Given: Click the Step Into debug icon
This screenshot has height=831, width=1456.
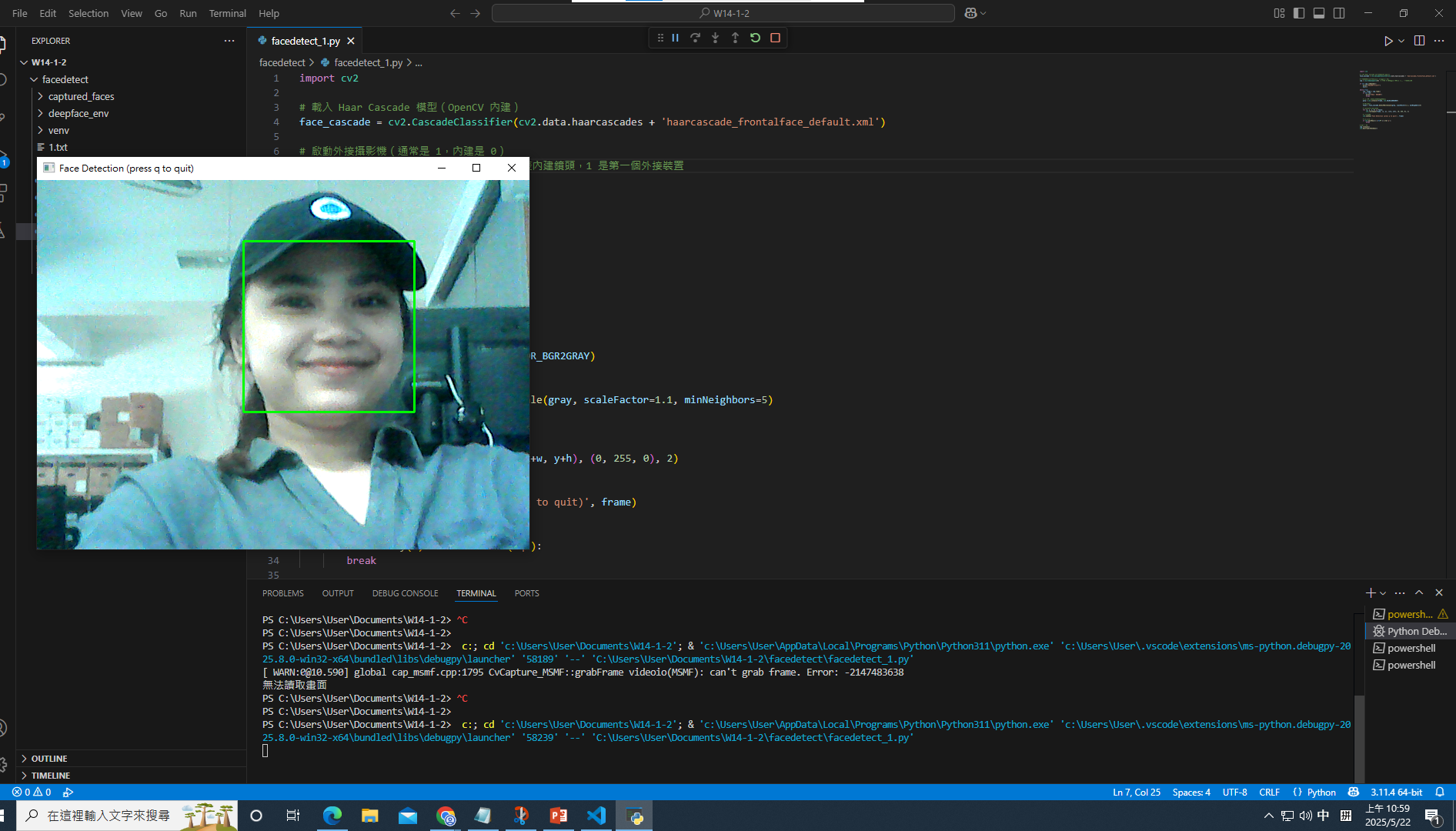Looking at the screenshot, I should [715, 38].
